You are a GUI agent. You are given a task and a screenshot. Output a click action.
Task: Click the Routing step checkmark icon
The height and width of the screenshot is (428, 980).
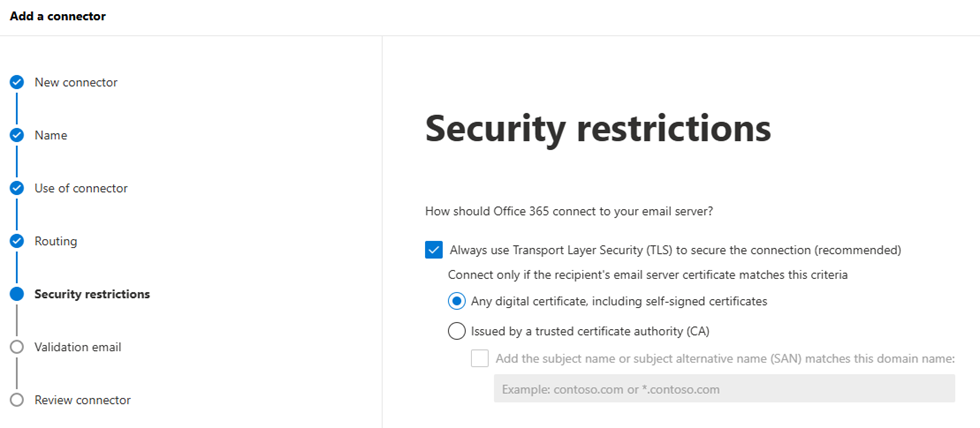[16, 241]
